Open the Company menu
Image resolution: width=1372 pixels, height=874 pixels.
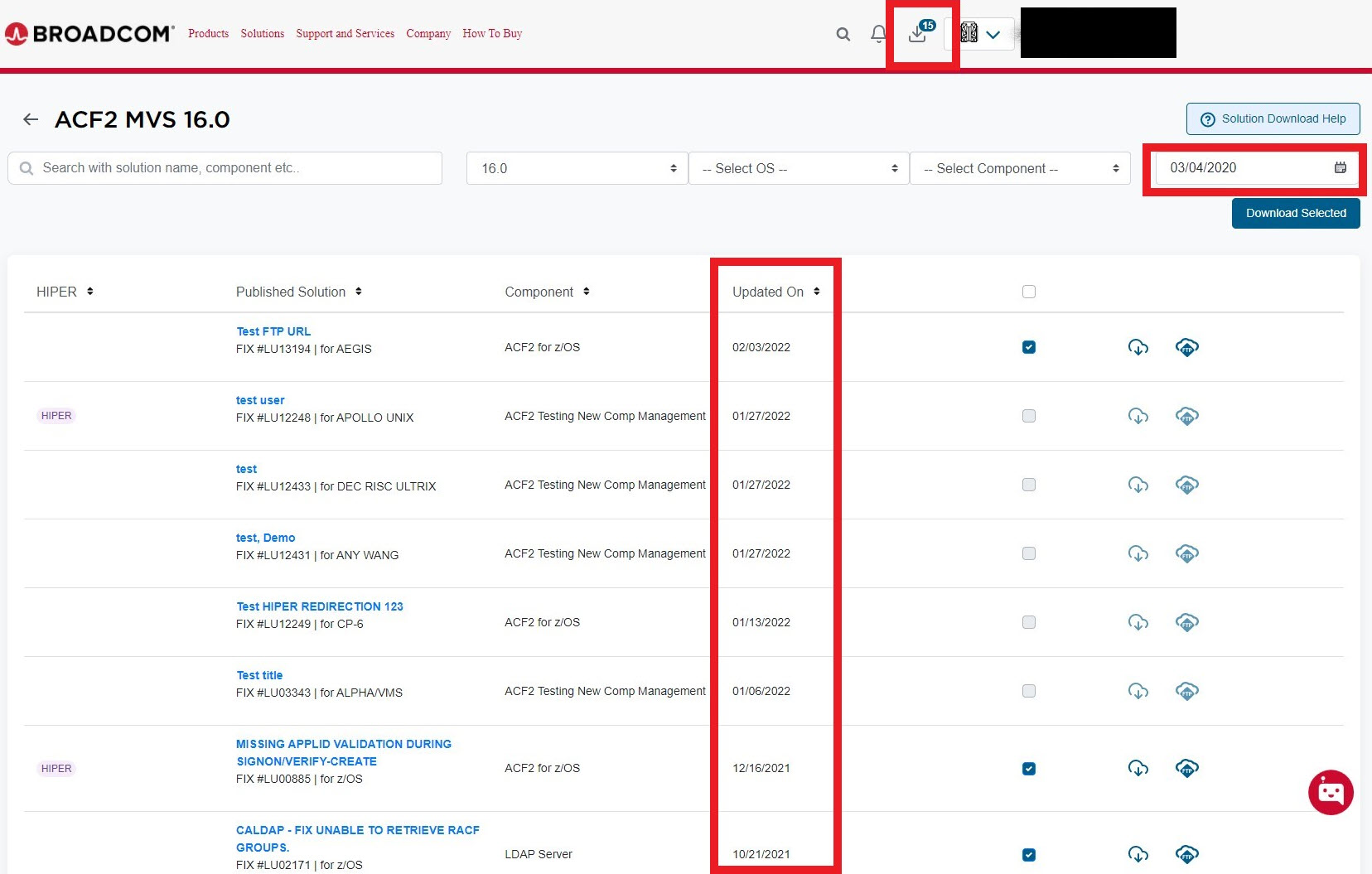pyautogui.click(x=428, y=34)
